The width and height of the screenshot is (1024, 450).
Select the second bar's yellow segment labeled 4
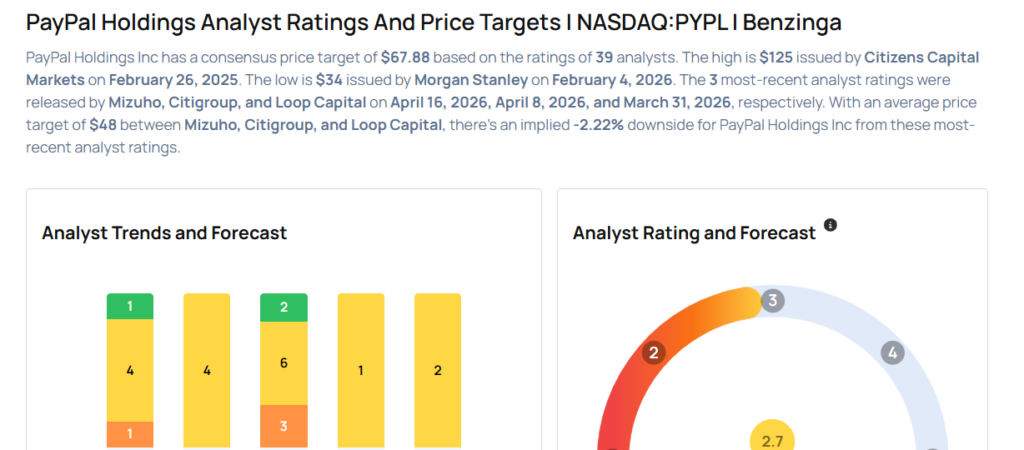tap(207, 370)
